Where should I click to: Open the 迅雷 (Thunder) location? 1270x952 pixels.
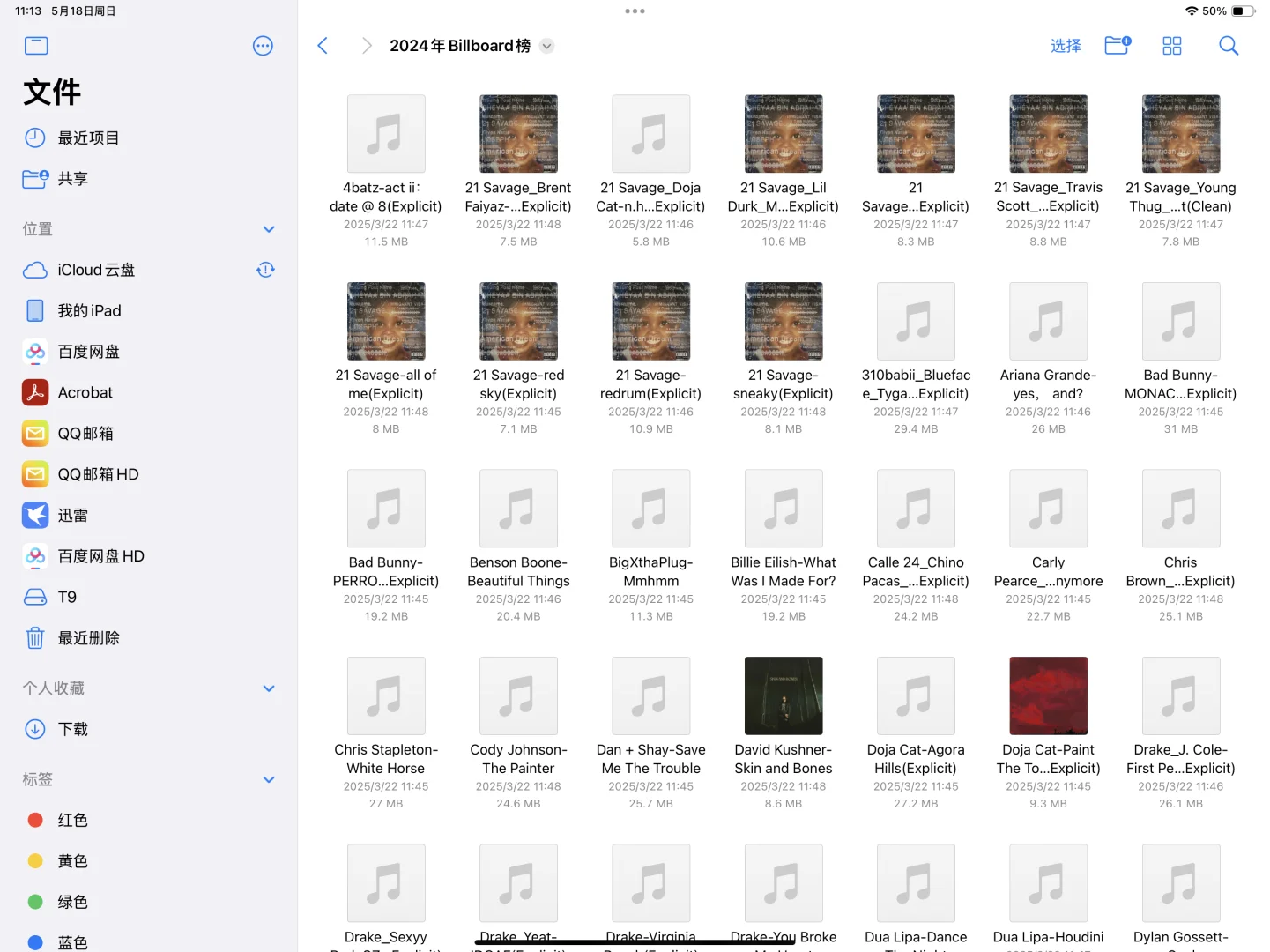point(73,515)
